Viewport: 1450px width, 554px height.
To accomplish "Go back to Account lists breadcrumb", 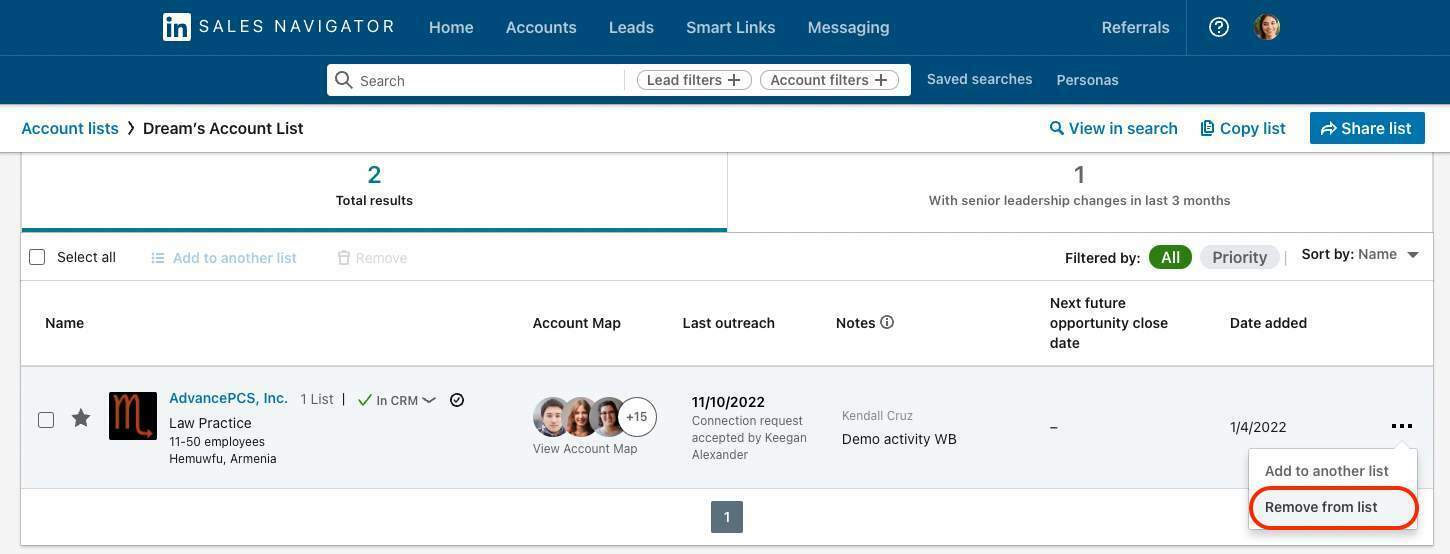I will (70, 128).
